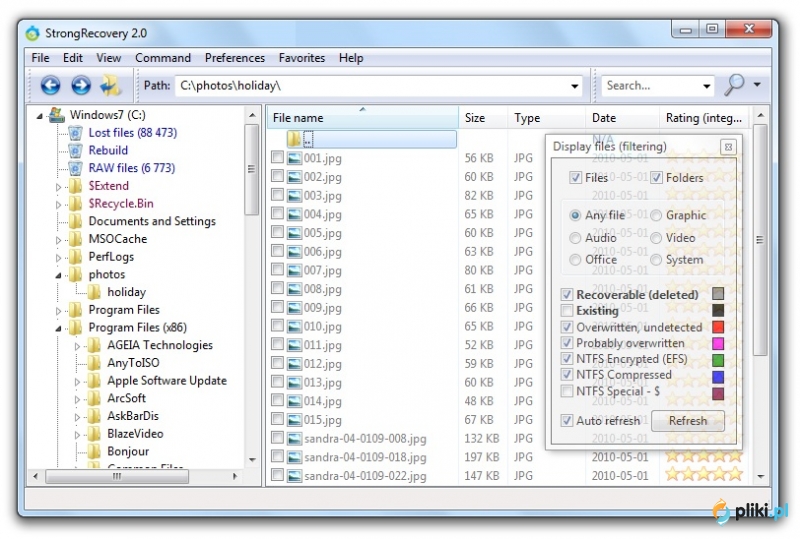
Task: Open the Path dropdown arrow
Action: point(574,86)
